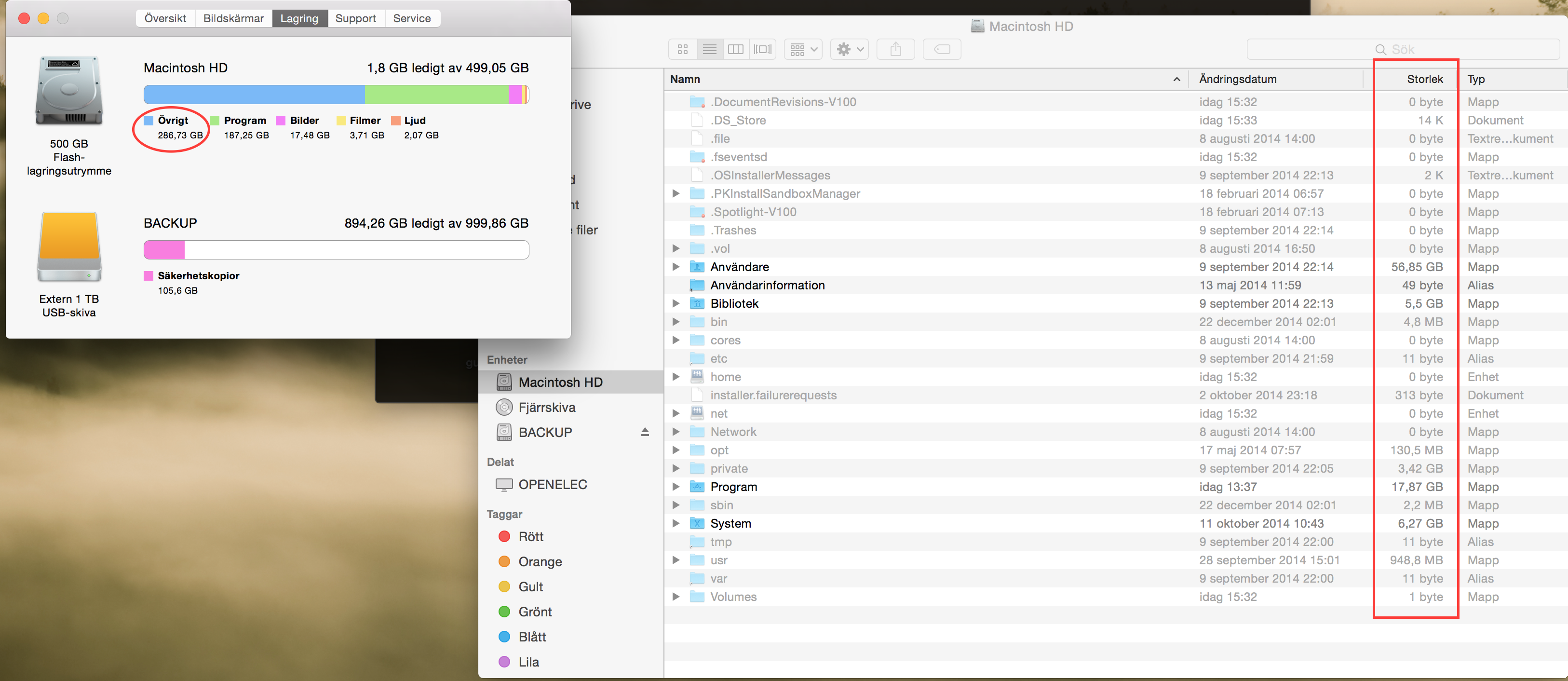Click the Sök search field
Screen dimensions: 1568x681
pyautogui.click(x=1403, y=49)
